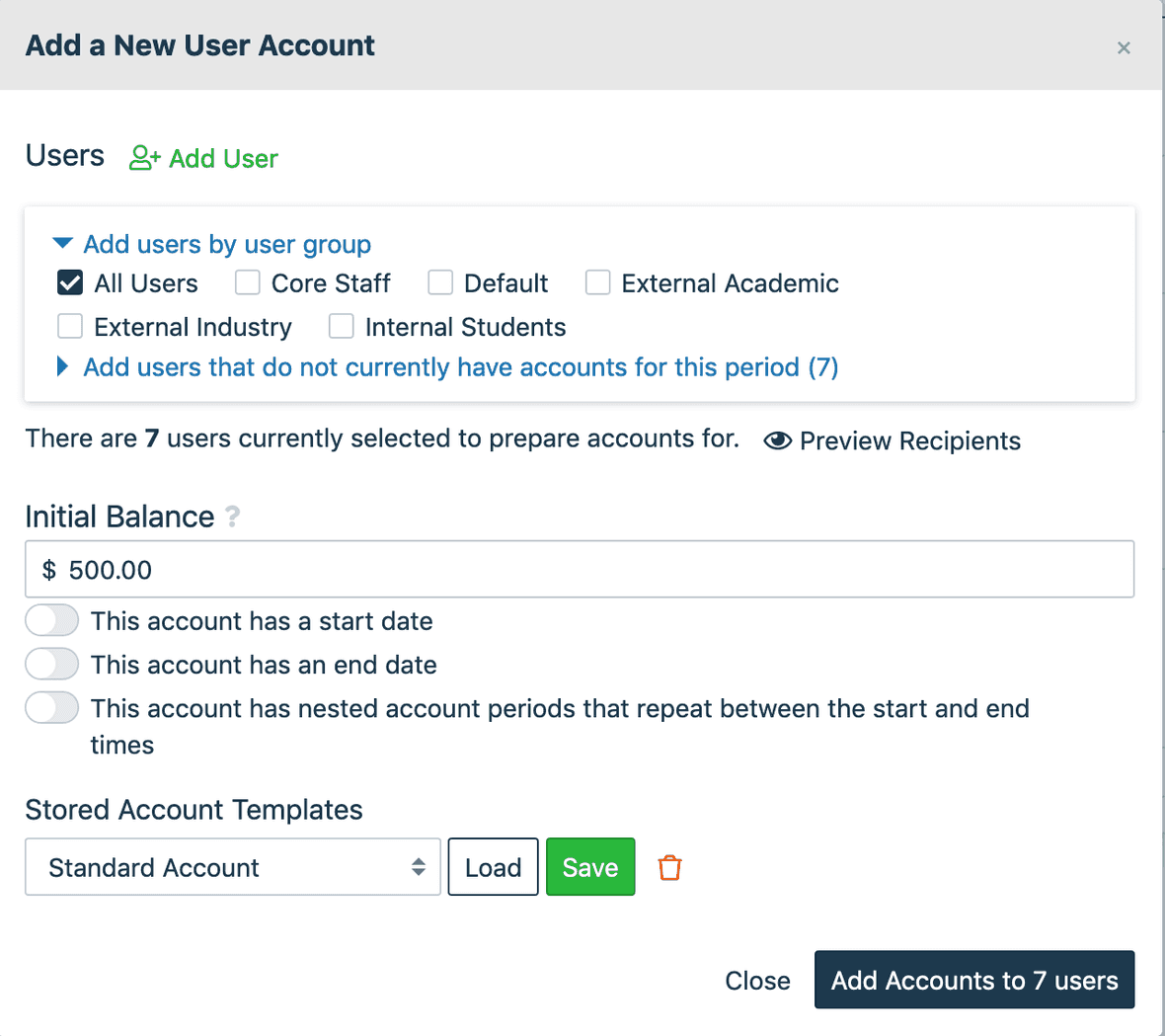
Task: Click Add Accounts to 7 users
Action: click(x=973, y=980)
